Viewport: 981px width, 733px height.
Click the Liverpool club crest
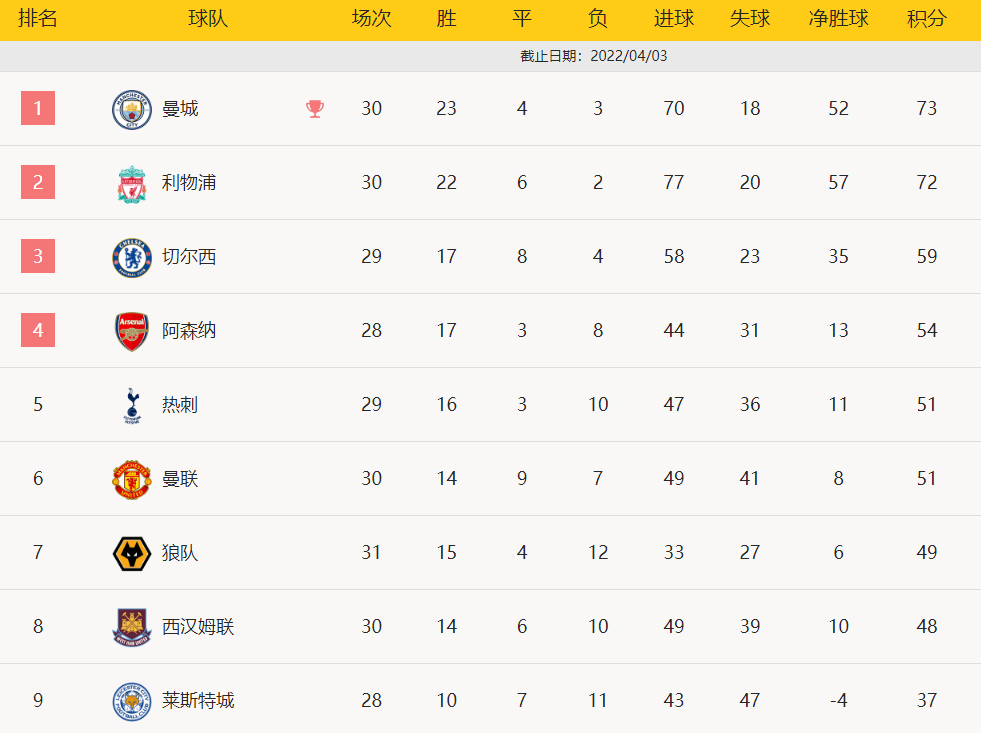[131, 183]
